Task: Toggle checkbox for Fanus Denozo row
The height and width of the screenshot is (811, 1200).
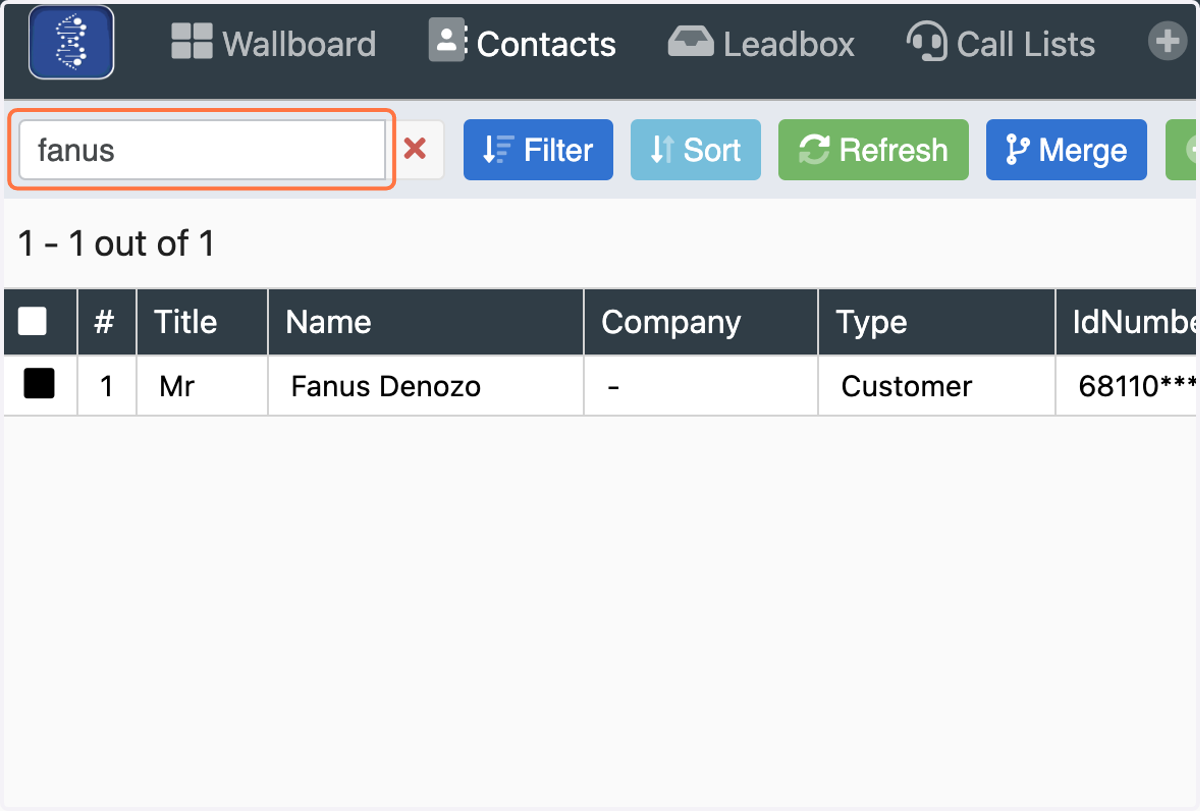Action: point(39,384)
